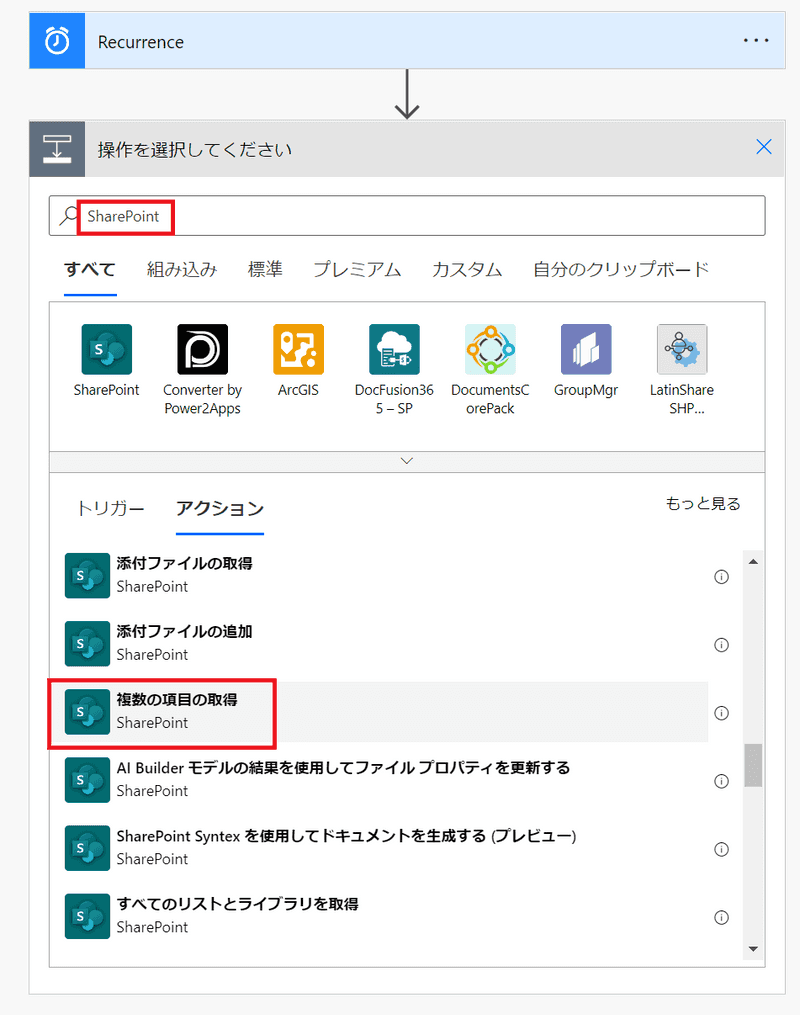
Task: Choose the Converter by Power2Apps connector
Action: click(x=202, y=350)
